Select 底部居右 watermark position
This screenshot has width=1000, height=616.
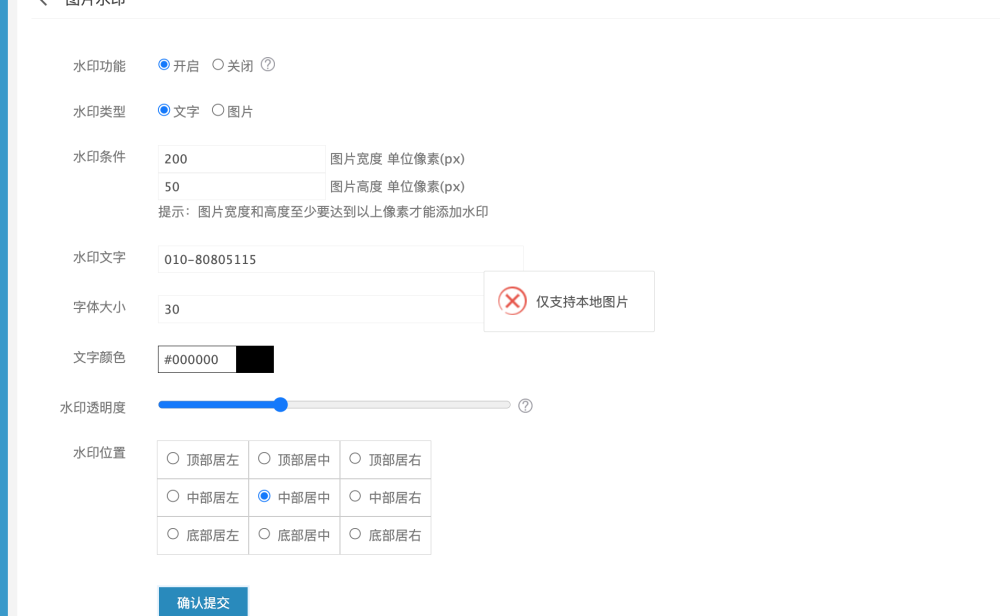[x=355, y=534]
